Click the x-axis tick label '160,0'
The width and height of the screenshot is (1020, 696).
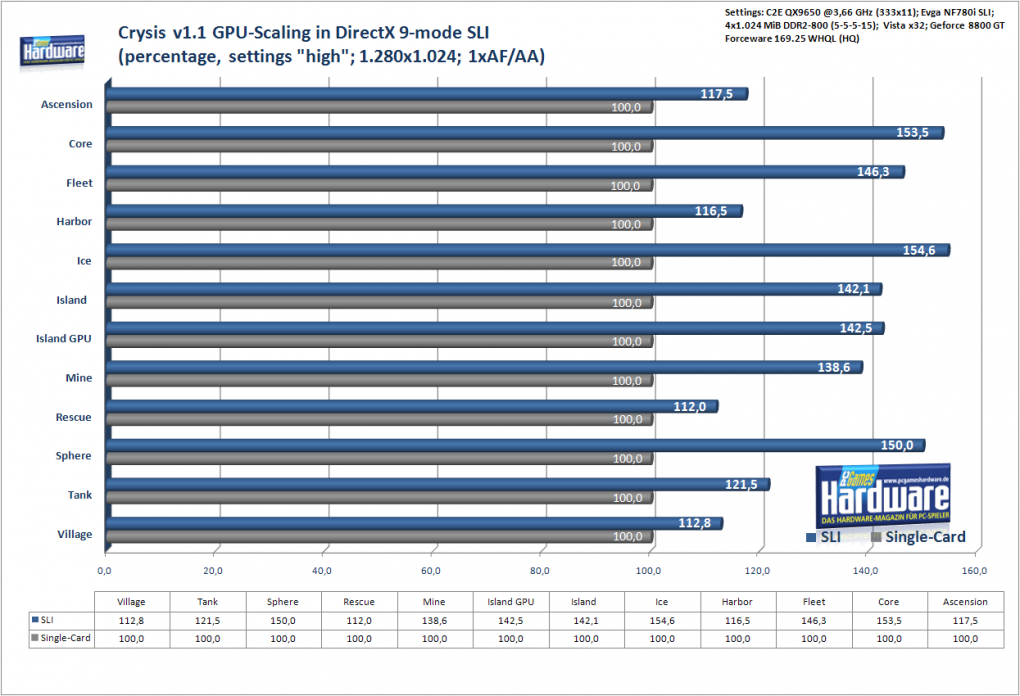974,570
